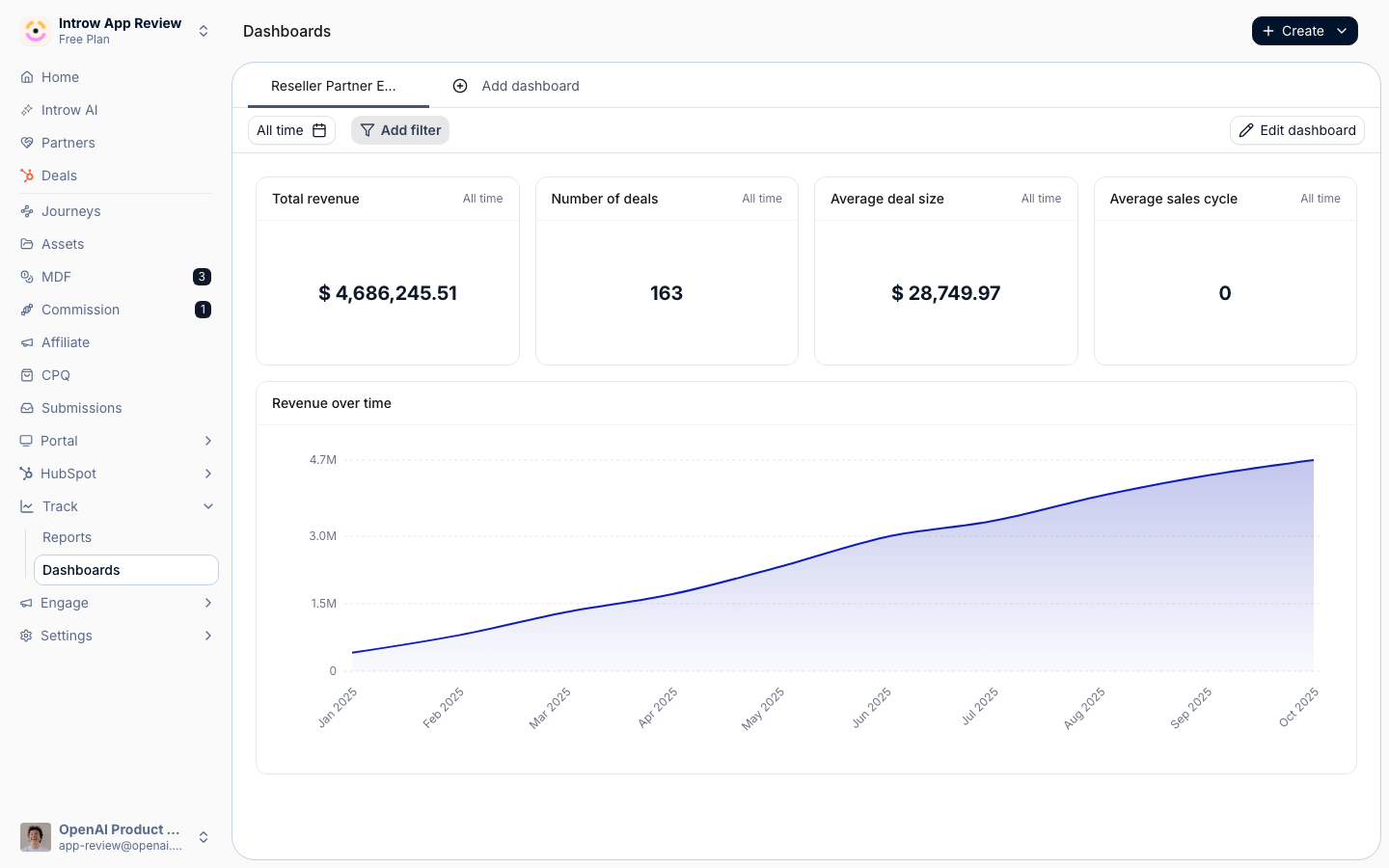The height and width of the screenshot is (868, 1389).
Task: Click the Journeys icon in sidebar
Action: coord(27,211)
